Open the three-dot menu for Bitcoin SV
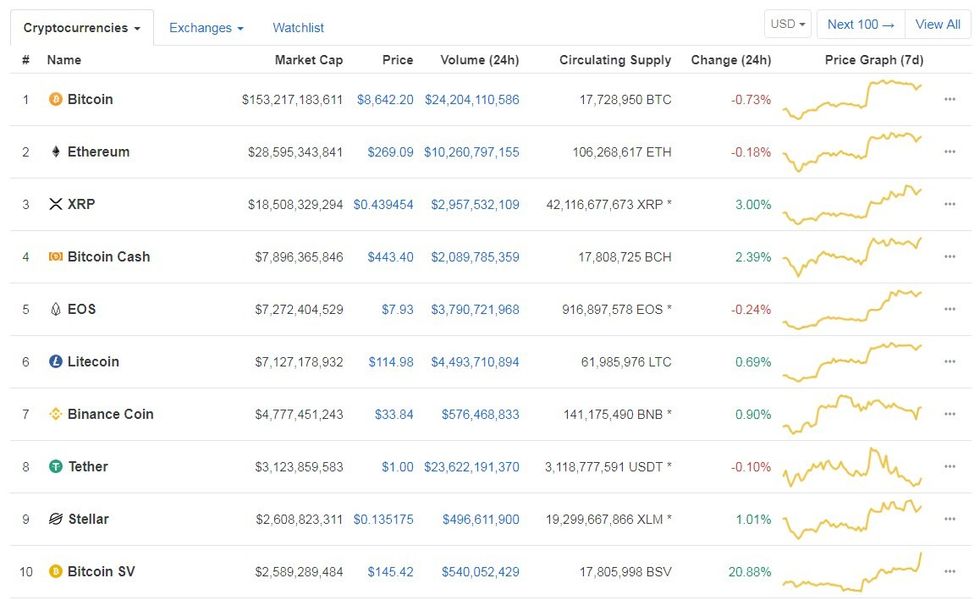 coord(949,572)
